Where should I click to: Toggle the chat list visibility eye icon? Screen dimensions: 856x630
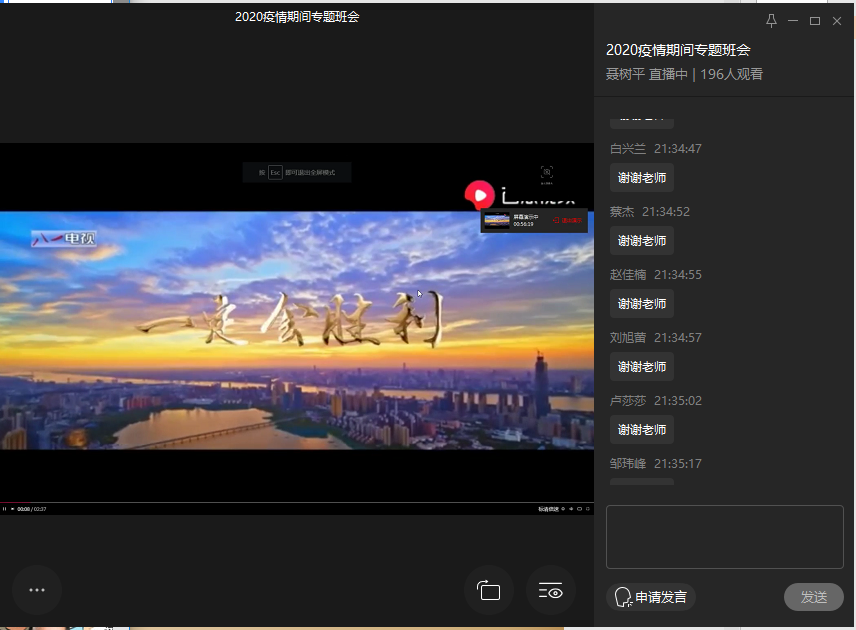[551, 591]
